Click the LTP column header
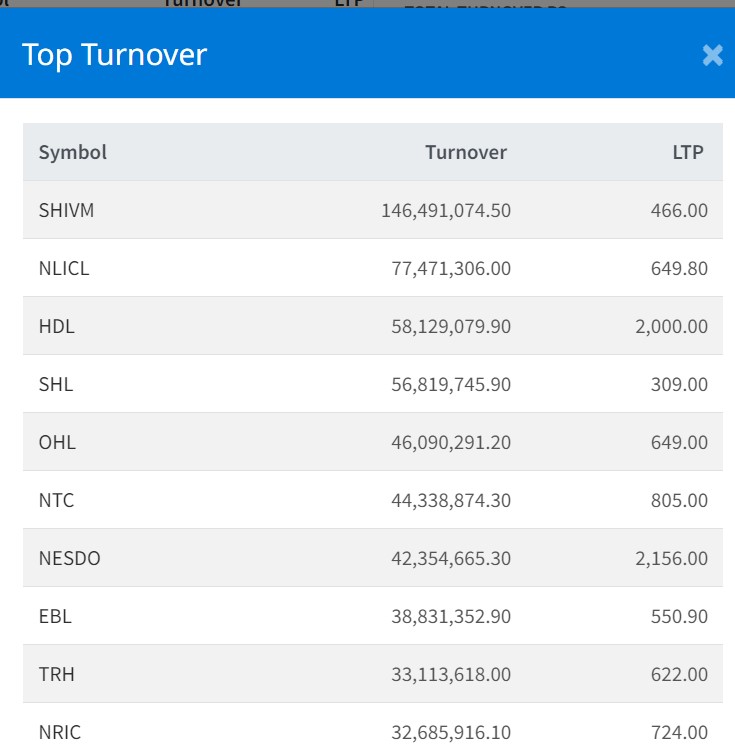Image resolution: width=735 pixels, height=756 pixels. (687, 153)
